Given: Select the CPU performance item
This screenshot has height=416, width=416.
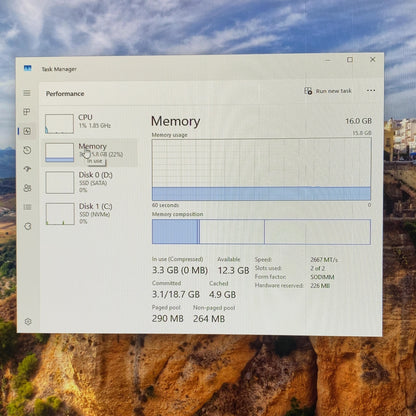Looking at the screenshot, I should 91,123.
